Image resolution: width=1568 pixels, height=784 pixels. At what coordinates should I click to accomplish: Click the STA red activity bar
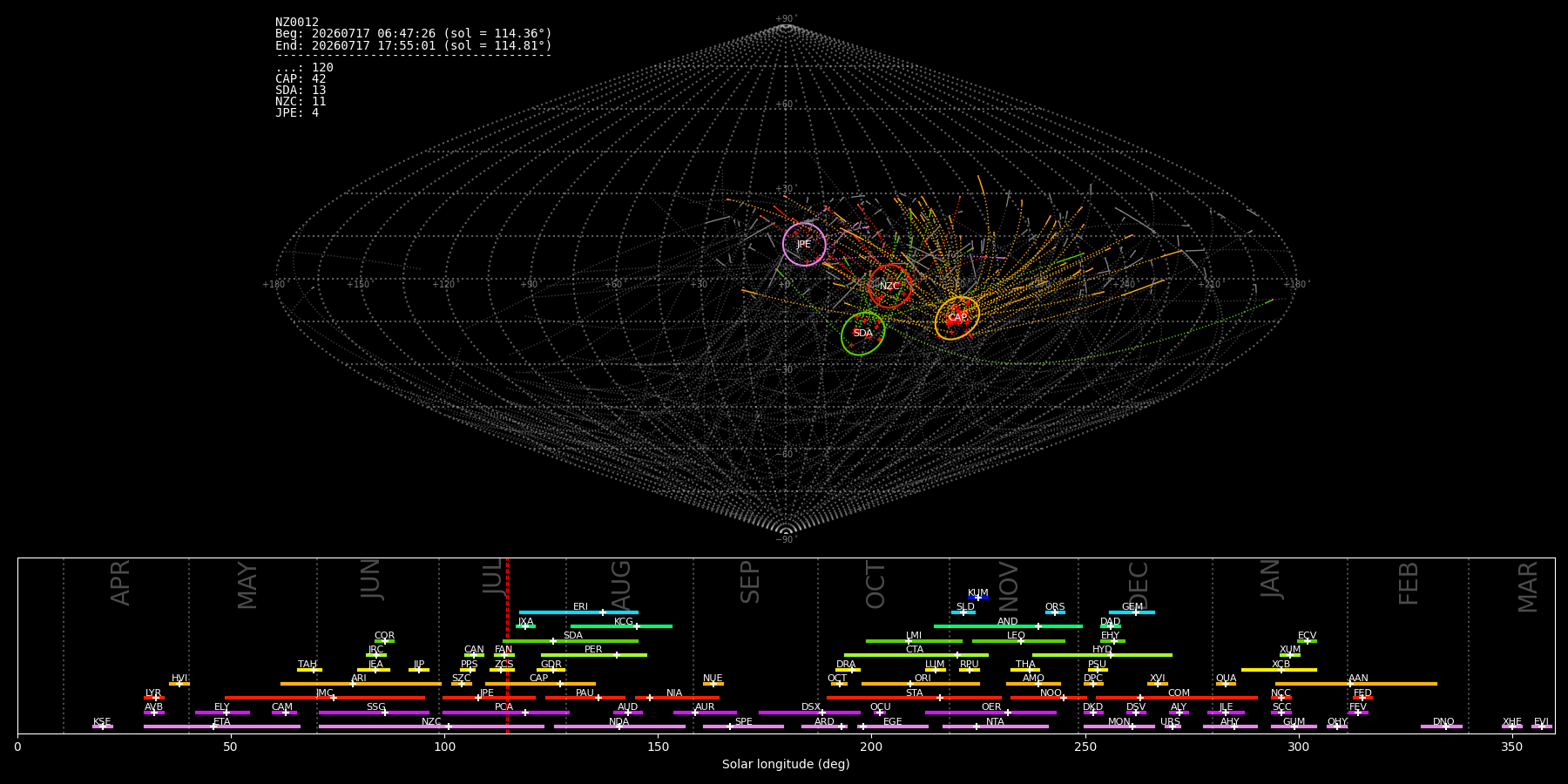(x=914, y=698)
